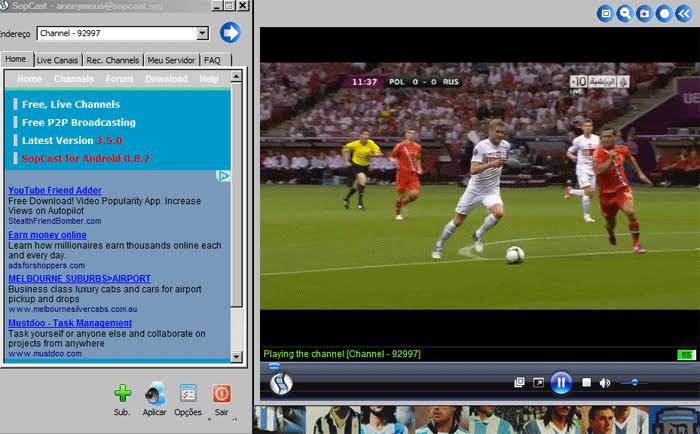This screenshot has width=700, height=434.
Task: Click the fit-window icon above the video
Action: pyautogui.click(x=605, y=13)
